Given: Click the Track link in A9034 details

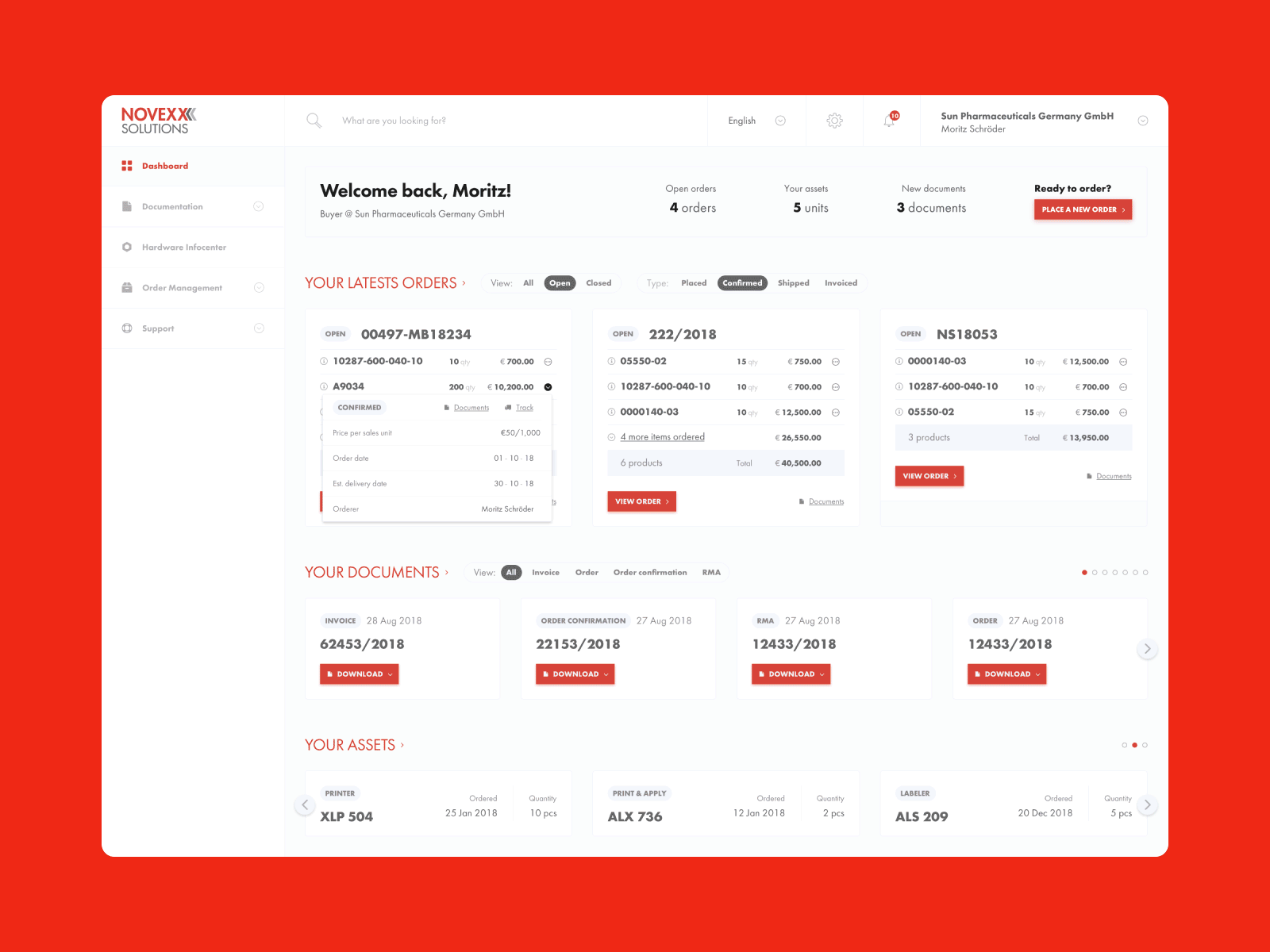Looking at the screenshot, I should 525,408.
